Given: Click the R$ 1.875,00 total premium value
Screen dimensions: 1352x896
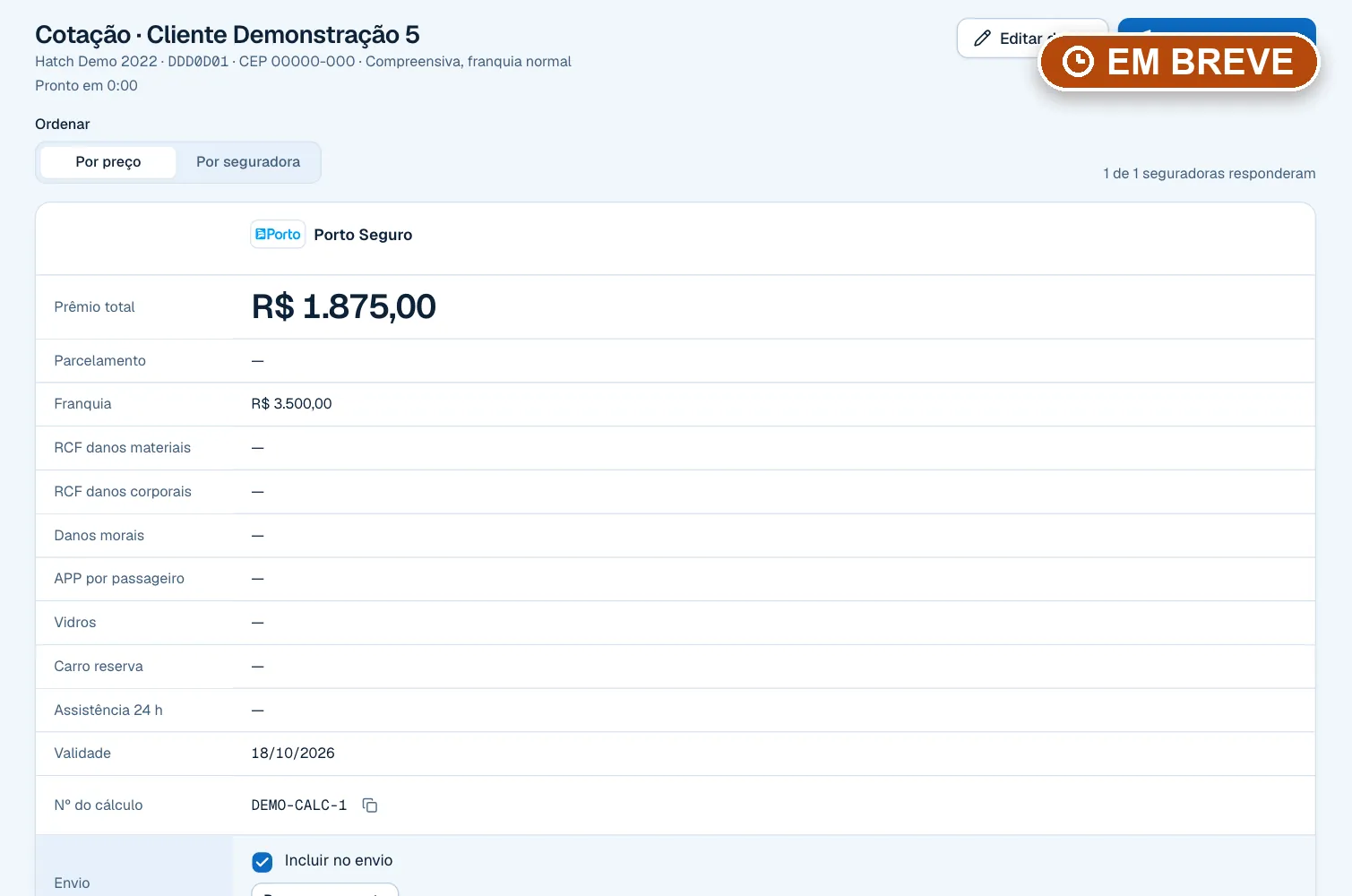Looking at the screenshot, I should [343, 306].
